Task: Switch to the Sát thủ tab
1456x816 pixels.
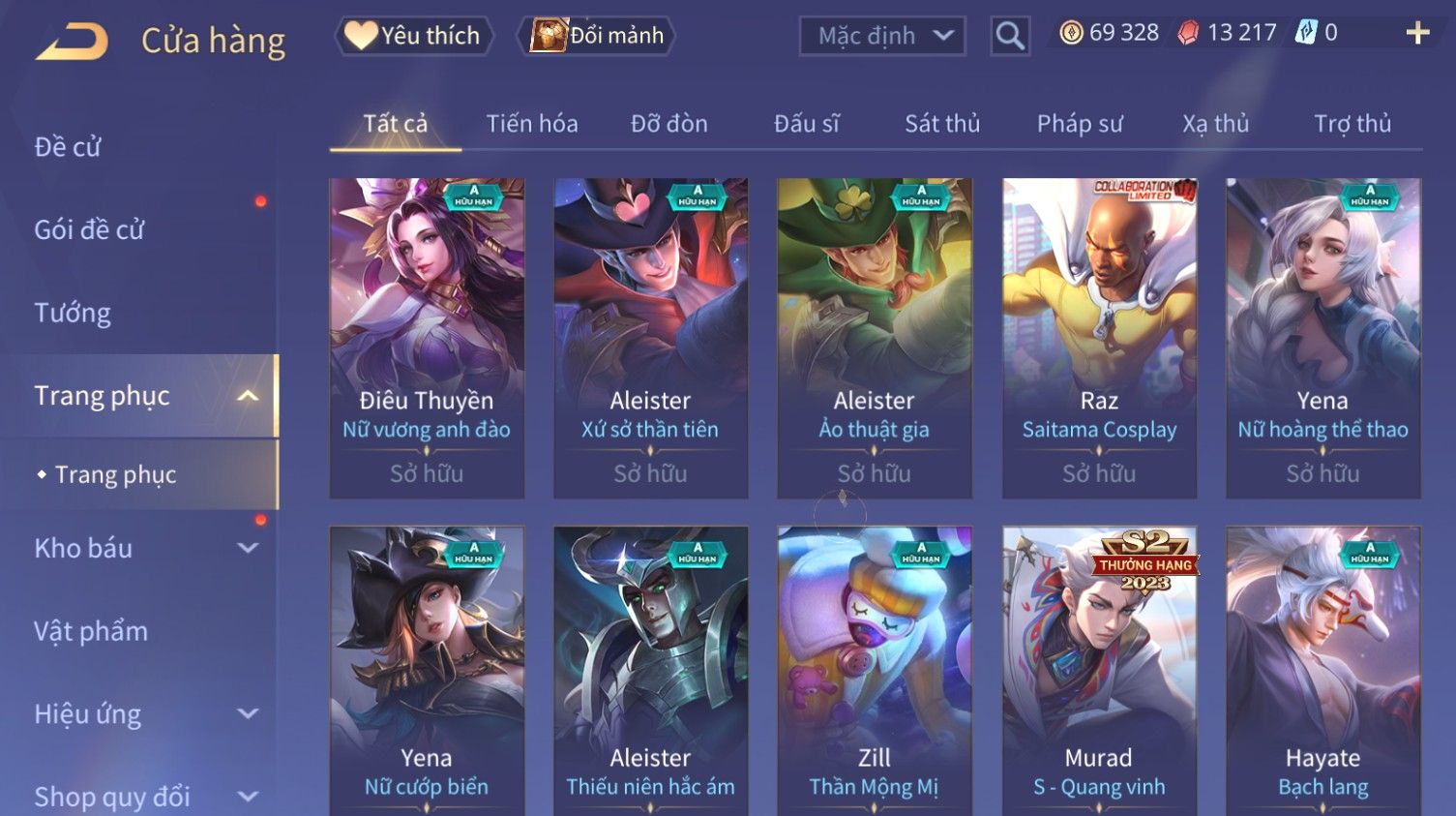Action: point(942,124)
